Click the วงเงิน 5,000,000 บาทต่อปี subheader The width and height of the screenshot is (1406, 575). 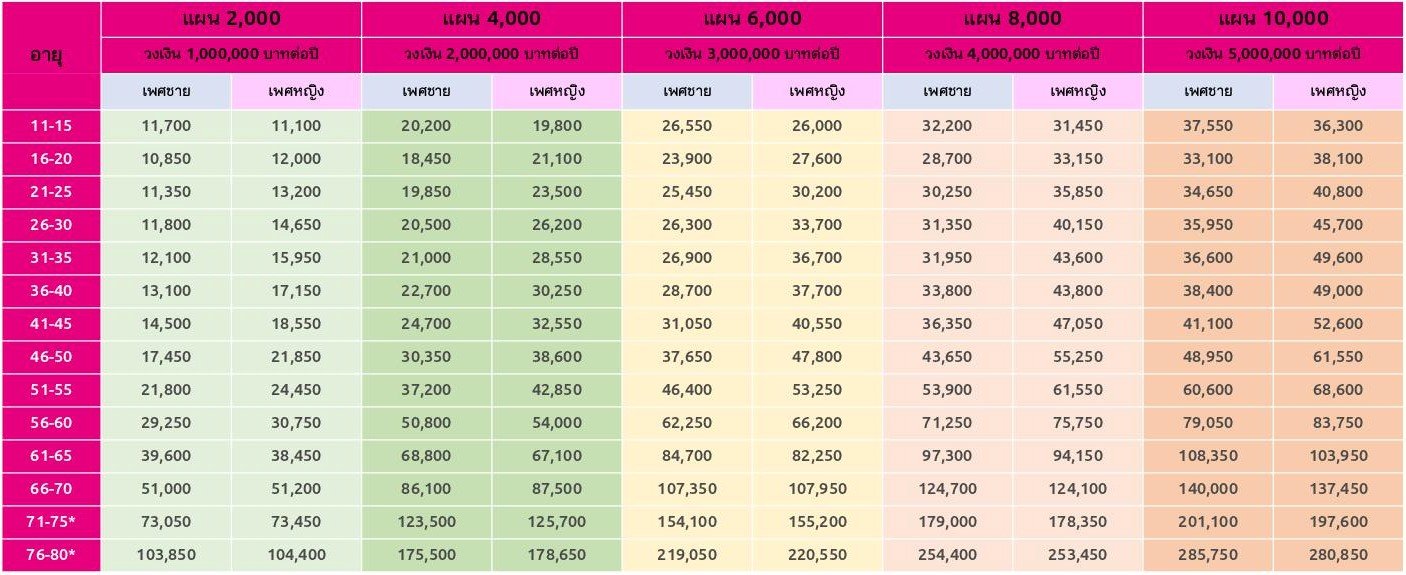pos(1273,54)
